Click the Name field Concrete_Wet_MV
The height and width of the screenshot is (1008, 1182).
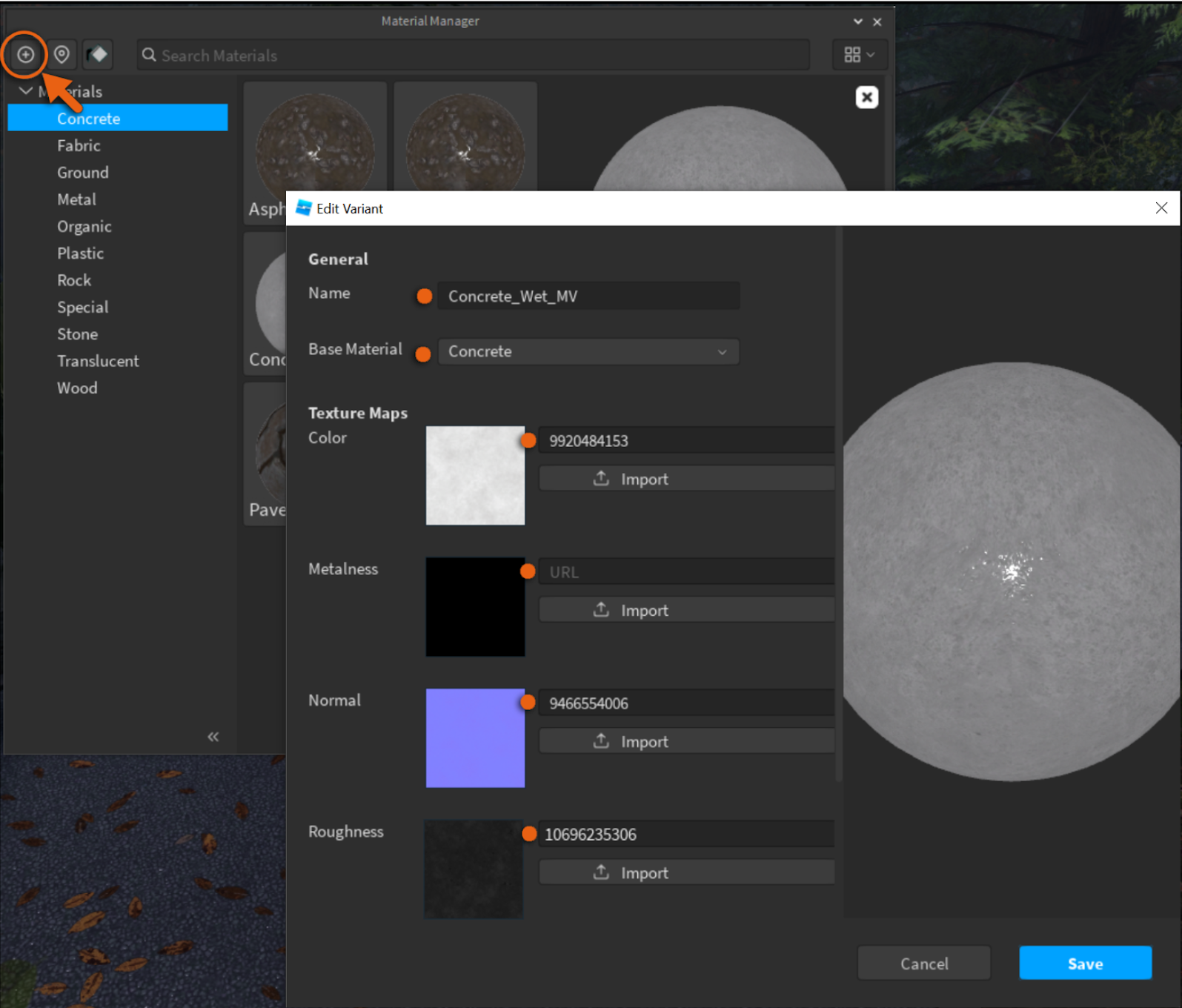(x=588, y=296)
